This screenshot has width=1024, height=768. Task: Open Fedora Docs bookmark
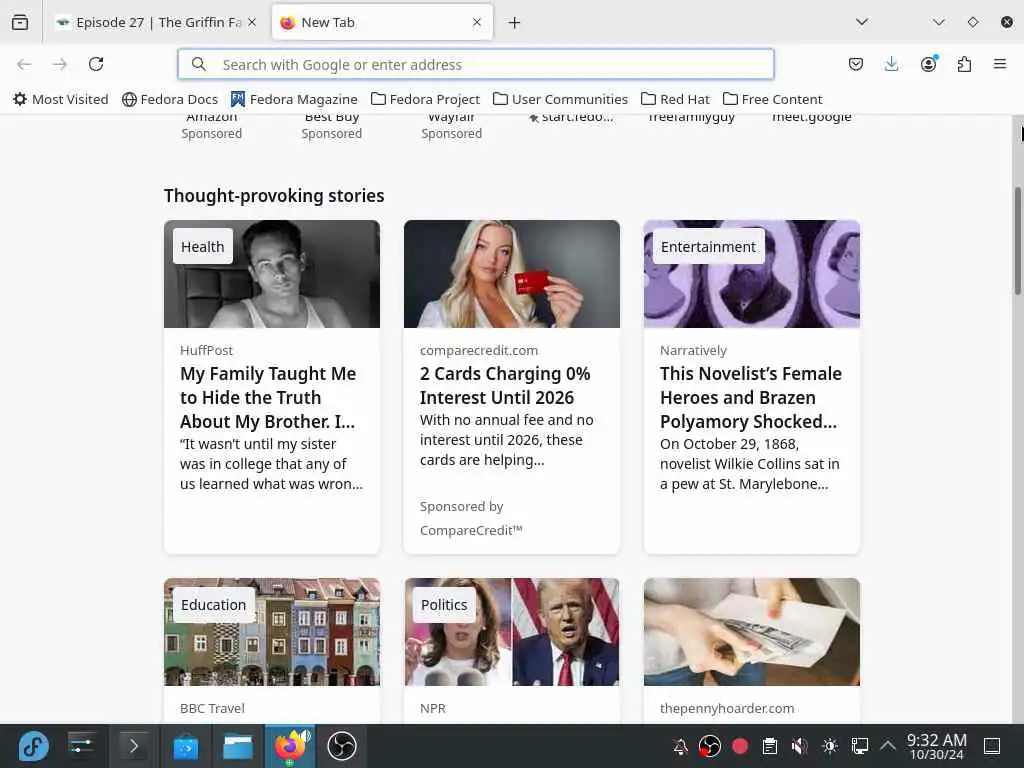tap(170, 99)
